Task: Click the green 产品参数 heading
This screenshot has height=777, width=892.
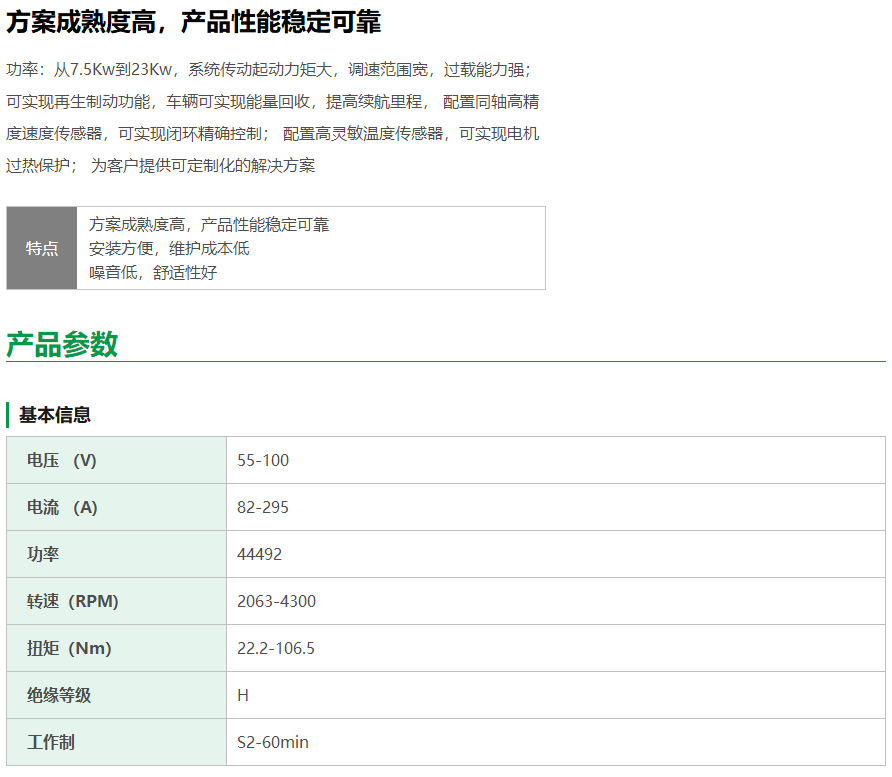Action: click(x=62, y=344)
